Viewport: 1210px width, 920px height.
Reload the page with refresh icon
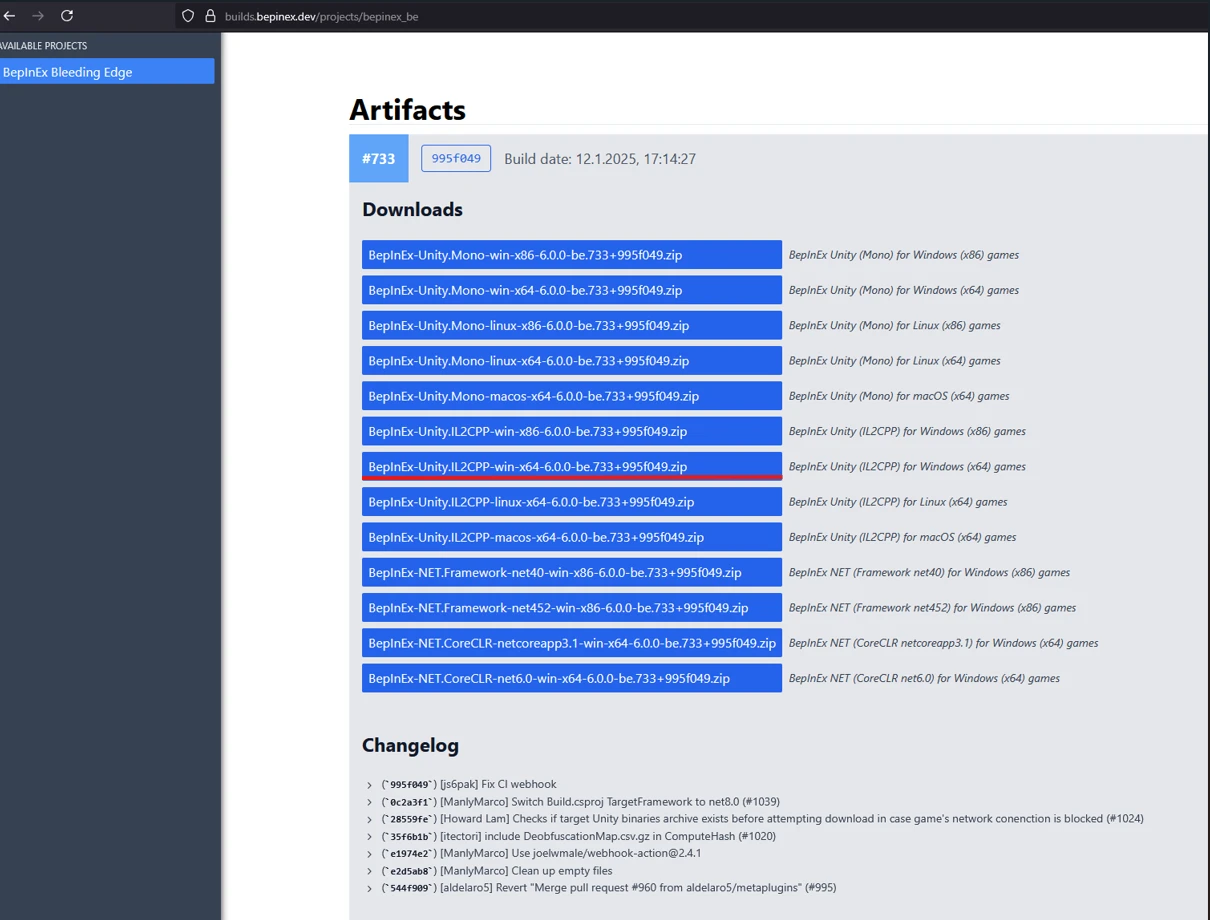(67, 16)
